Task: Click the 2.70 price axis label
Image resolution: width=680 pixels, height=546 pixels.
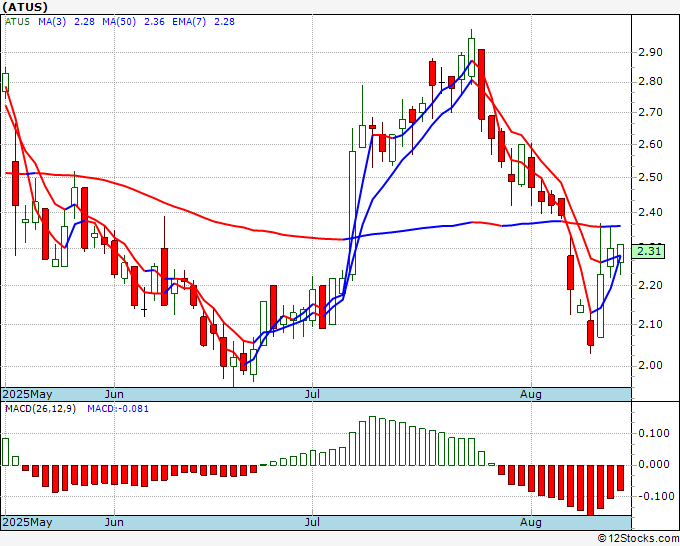Action: [x=651, y=112]
